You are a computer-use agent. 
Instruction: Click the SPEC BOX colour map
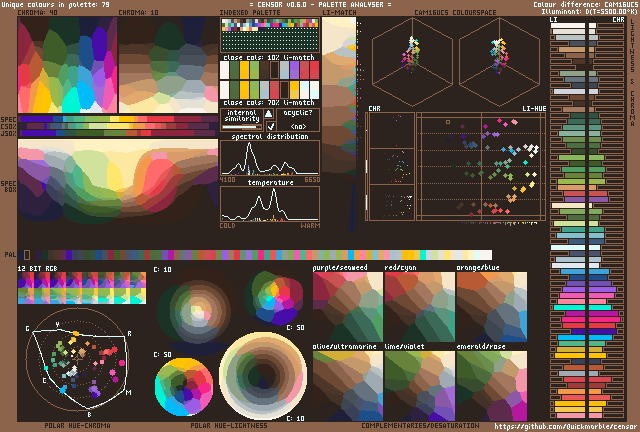pos(118,181)
